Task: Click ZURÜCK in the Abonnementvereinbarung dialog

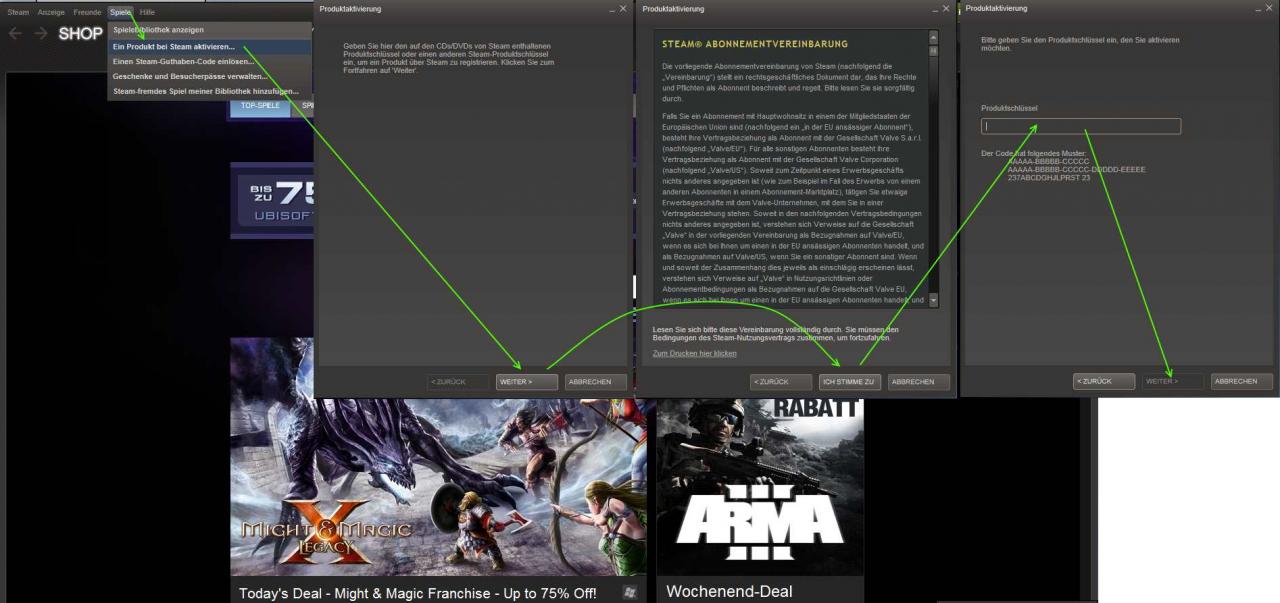Action: point(781,381)
